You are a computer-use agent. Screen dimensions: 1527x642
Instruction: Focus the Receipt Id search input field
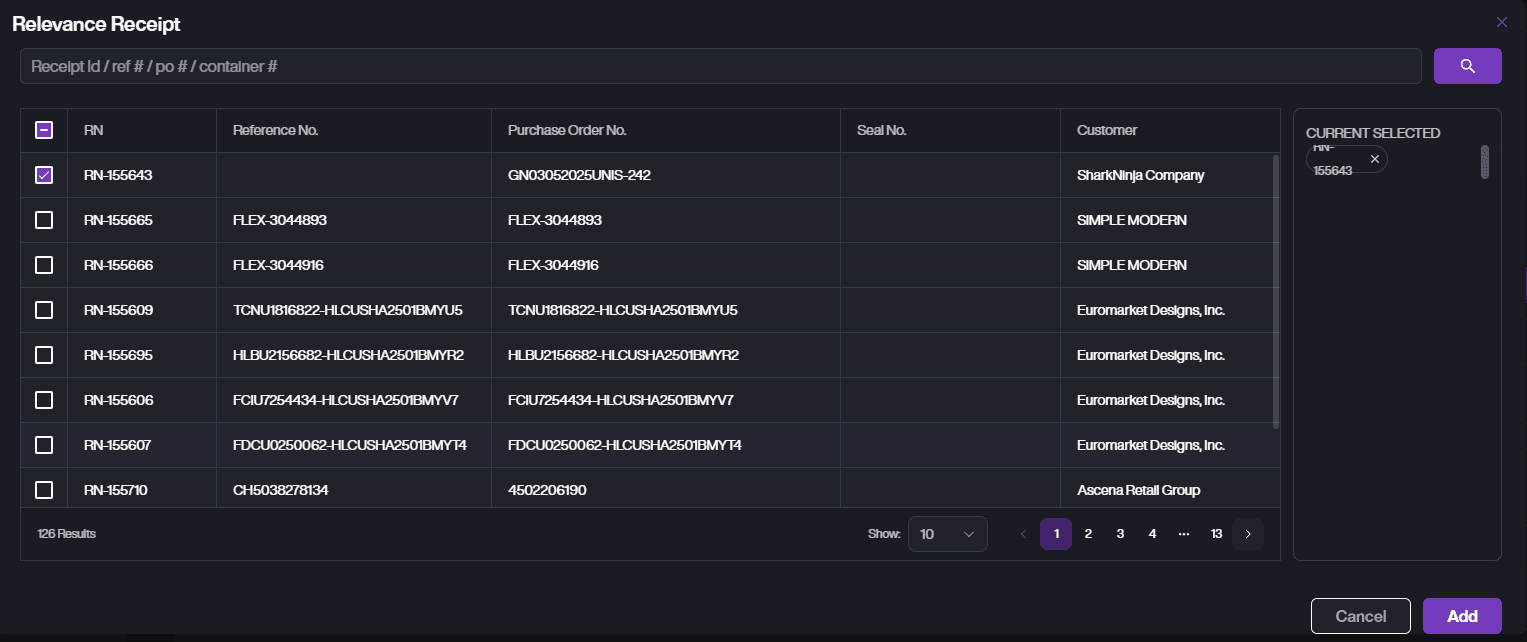coord(720,66)
